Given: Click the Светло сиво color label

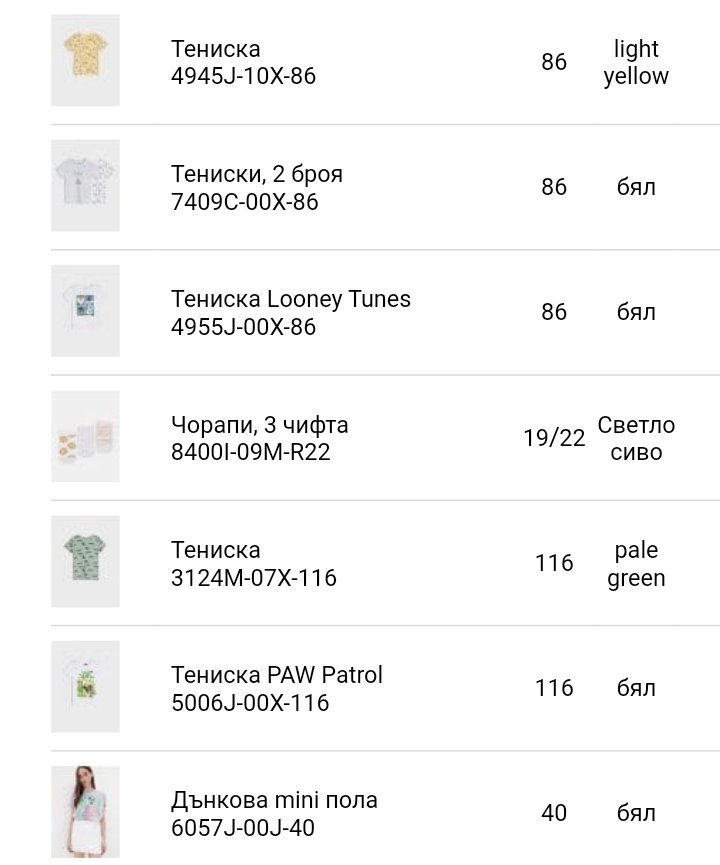Looking at the screenshot, I should [636, 438].
